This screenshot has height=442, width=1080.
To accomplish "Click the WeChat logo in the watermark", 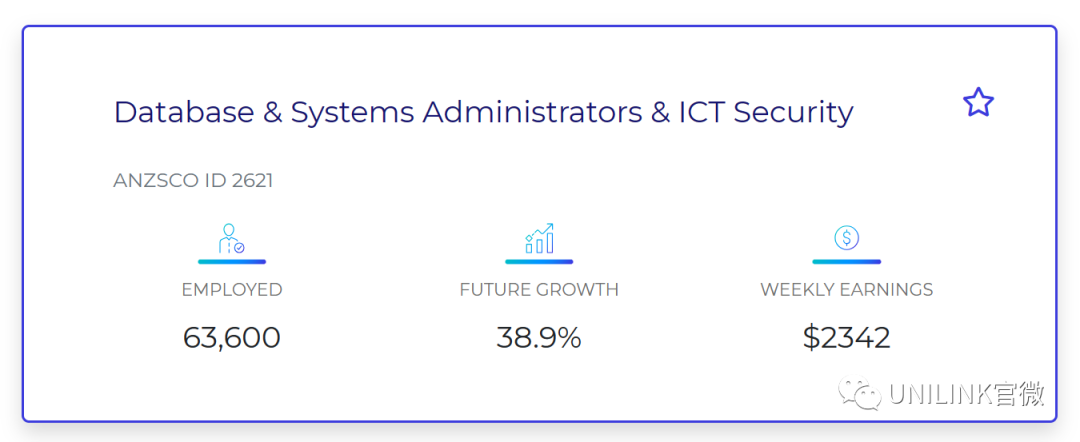I will point(861,394).
